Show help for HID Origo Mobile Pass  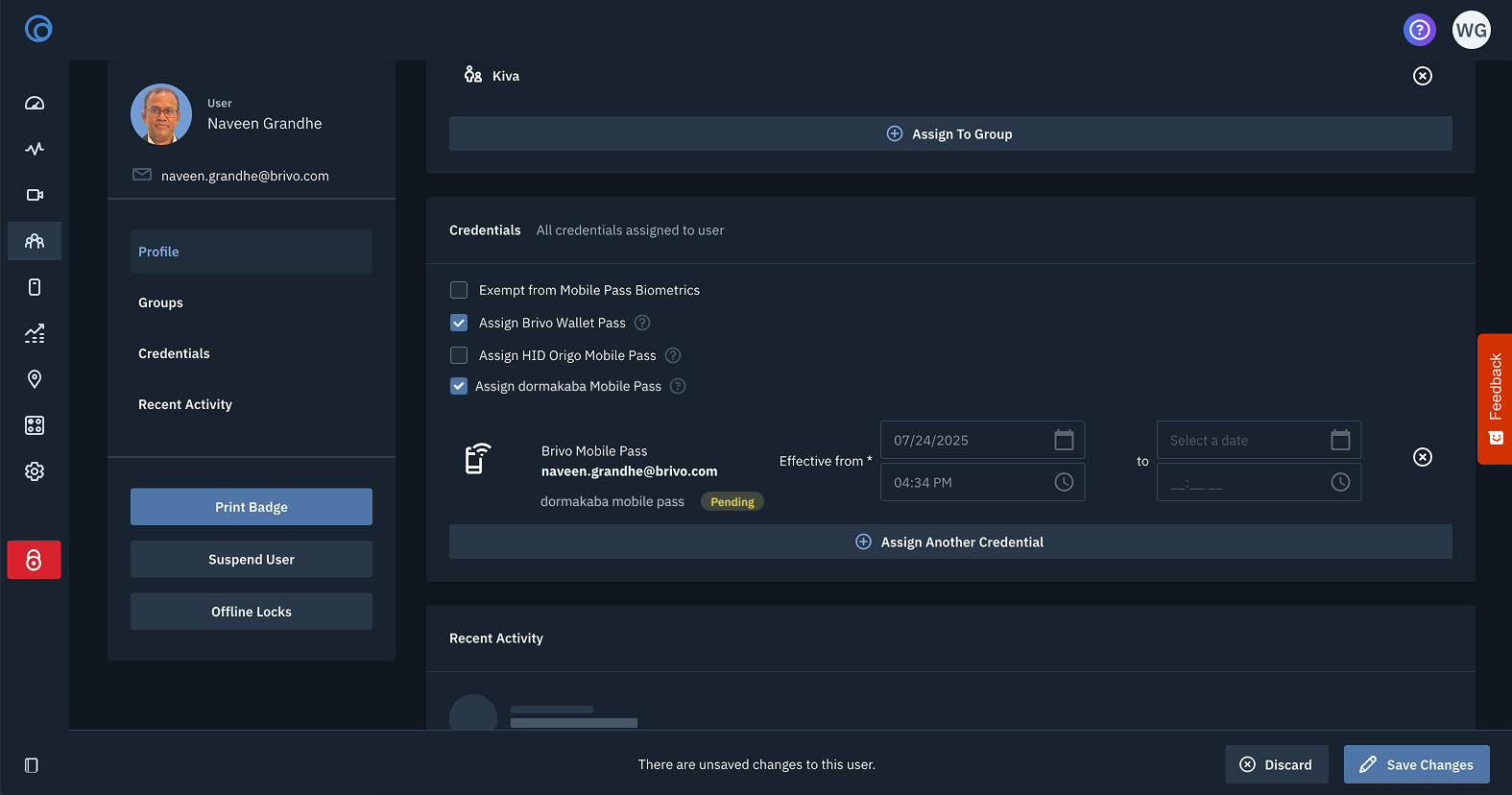[x=673, y=355]
